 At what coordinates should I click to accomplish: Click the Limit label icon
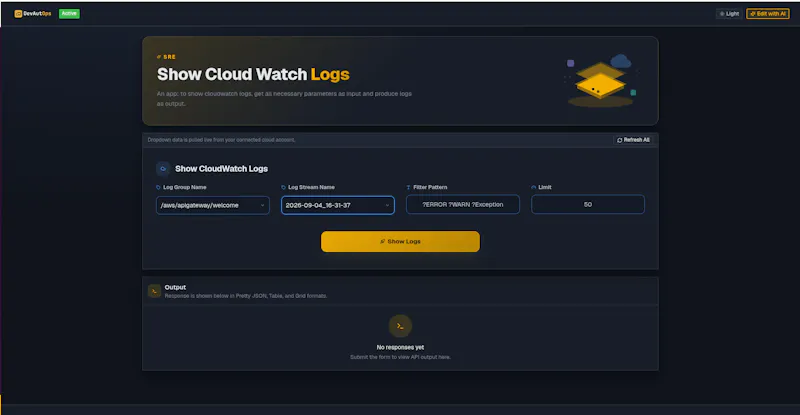coord(534,187)
